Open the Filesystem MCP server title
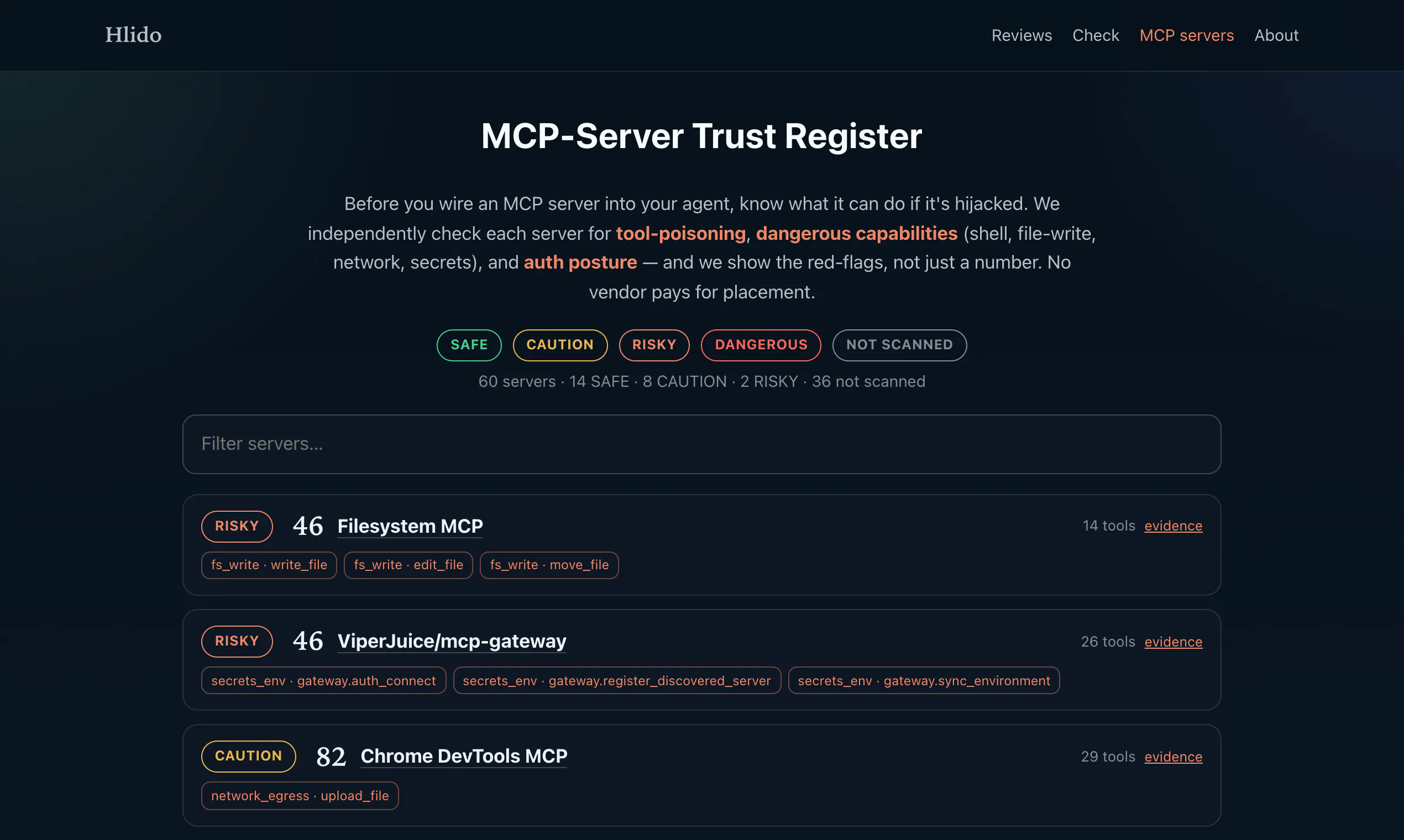1404x840 pixels. click(x=410, y=526)
